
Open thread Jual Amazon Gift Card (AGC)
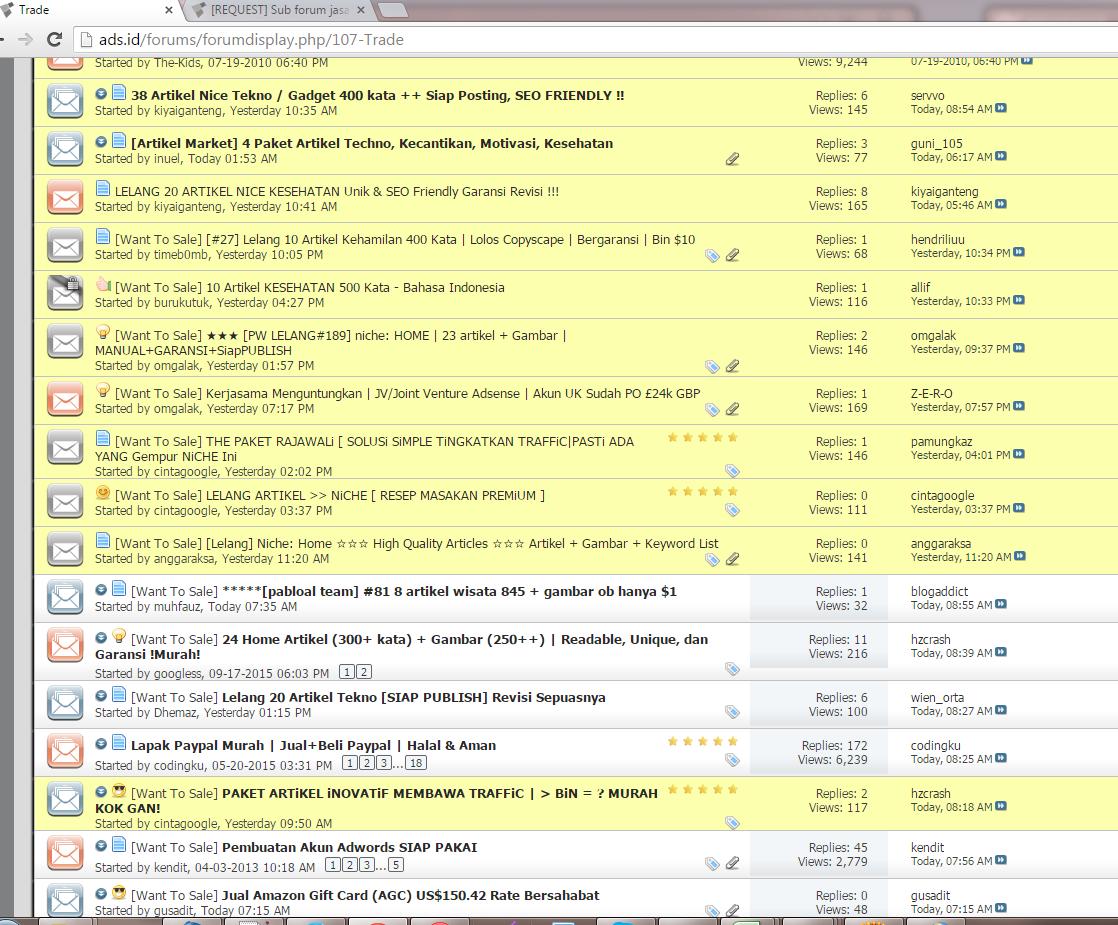coord(410,895)
